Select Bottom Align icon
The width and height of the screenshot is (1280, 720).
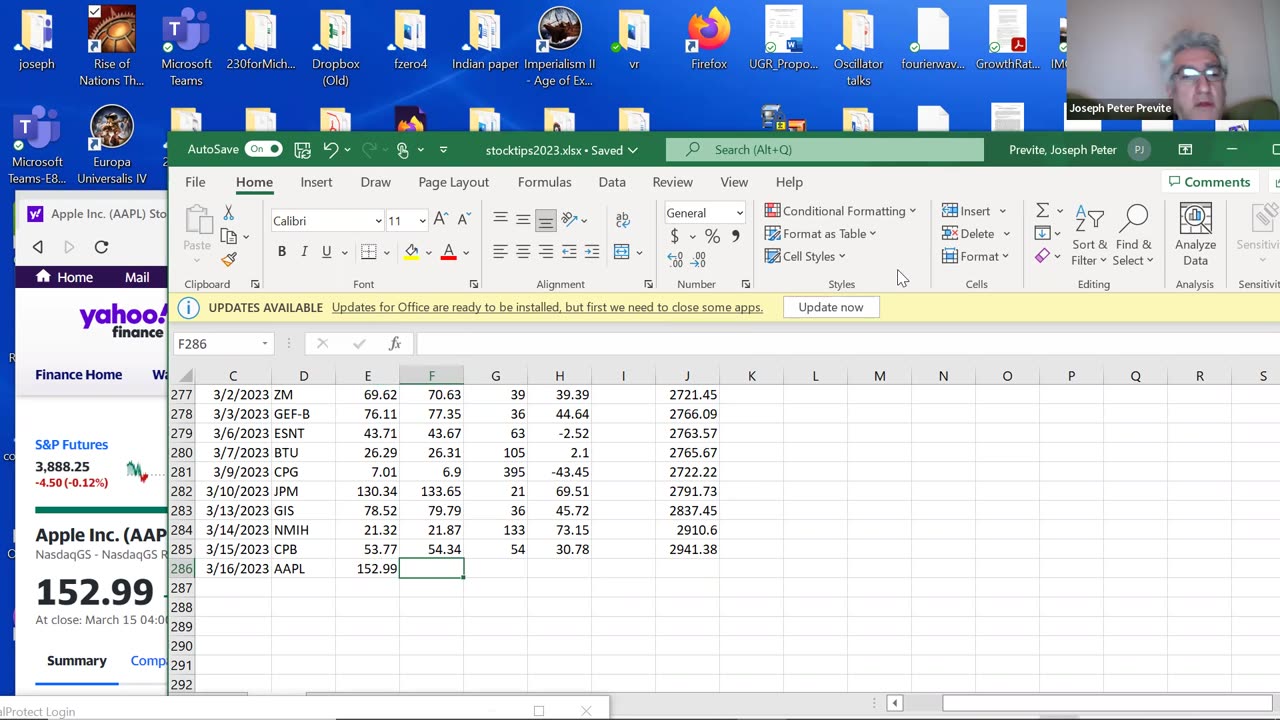pos(546,220)
